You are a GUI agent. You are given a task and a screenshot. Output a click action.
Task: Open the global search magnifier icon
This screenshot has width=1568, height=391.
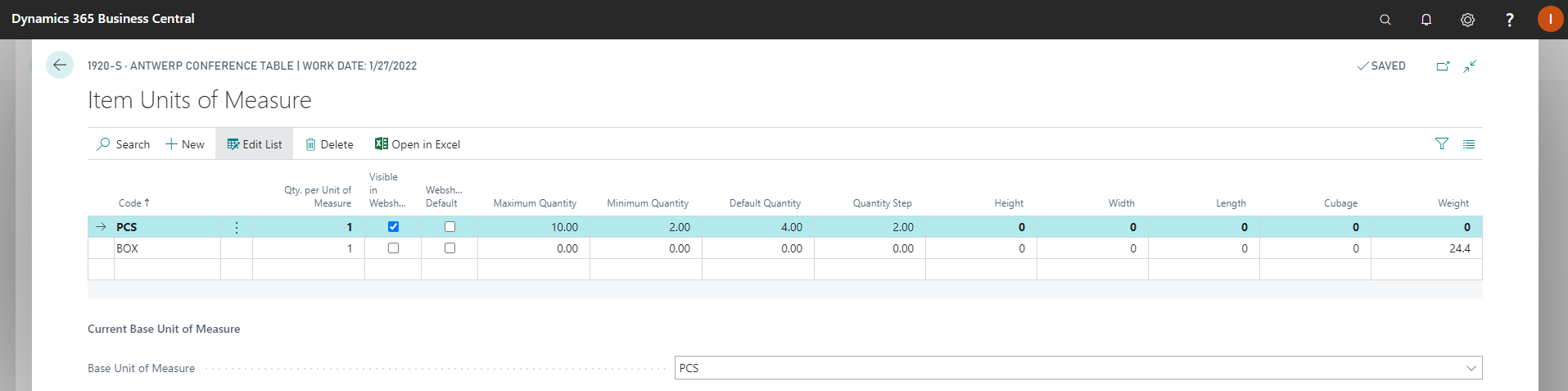[1385, 20]
